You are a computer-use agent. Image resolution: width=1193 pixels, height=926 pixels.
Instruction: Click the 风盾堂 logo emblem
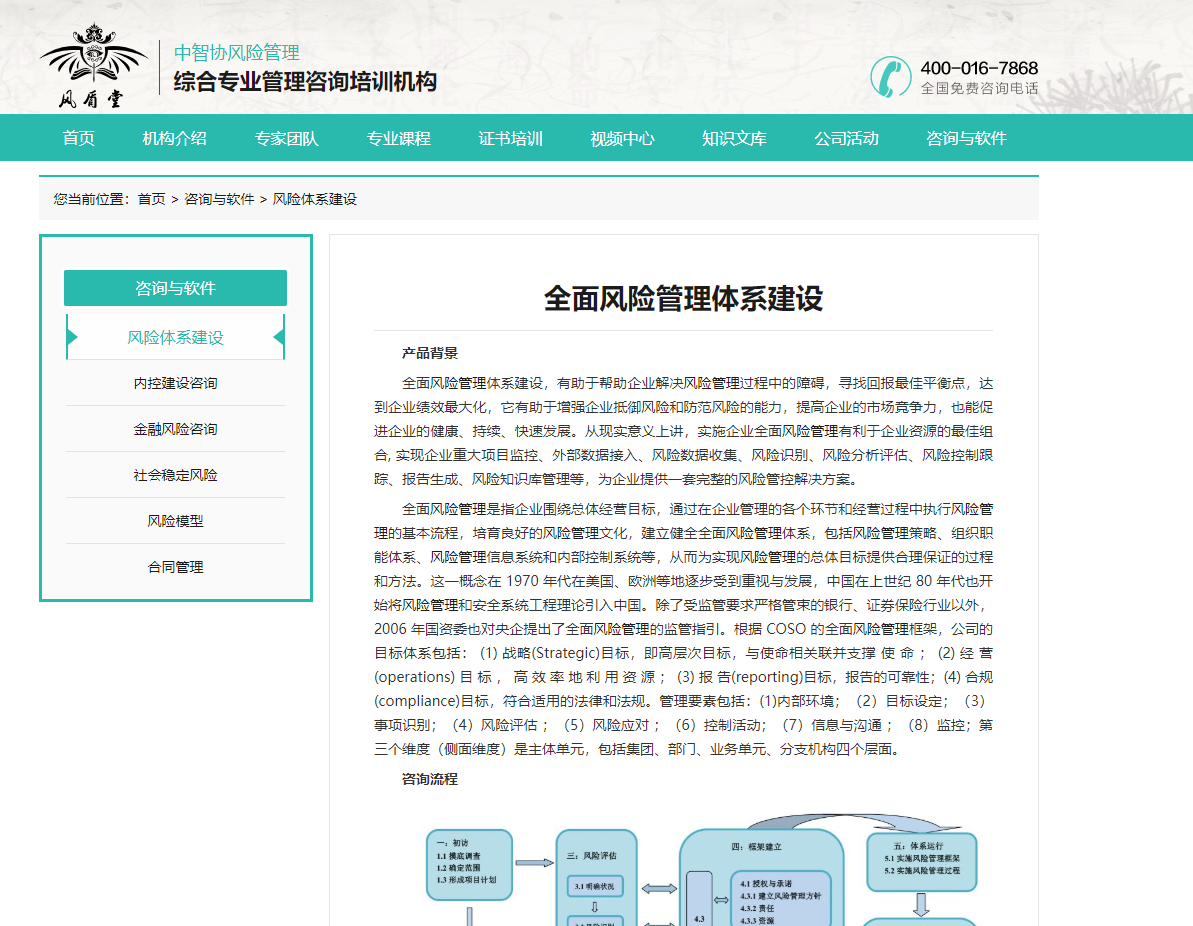tap(94, 65)
